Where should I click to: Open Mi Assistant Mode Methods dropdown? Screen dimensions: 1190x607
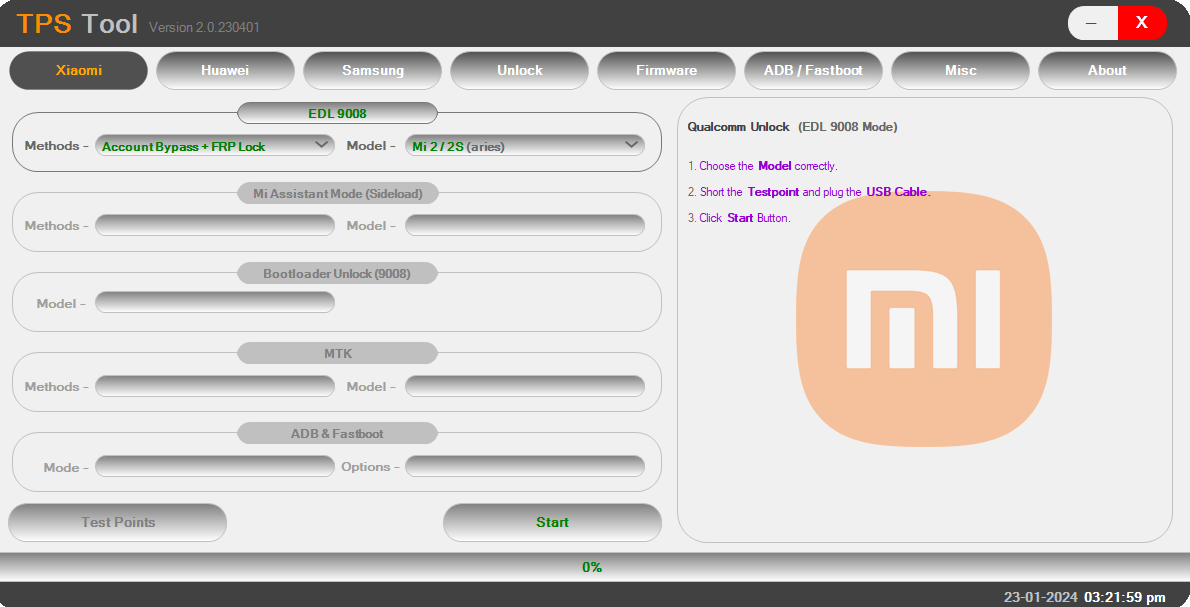pyautogui.click(x=215, y=226)
